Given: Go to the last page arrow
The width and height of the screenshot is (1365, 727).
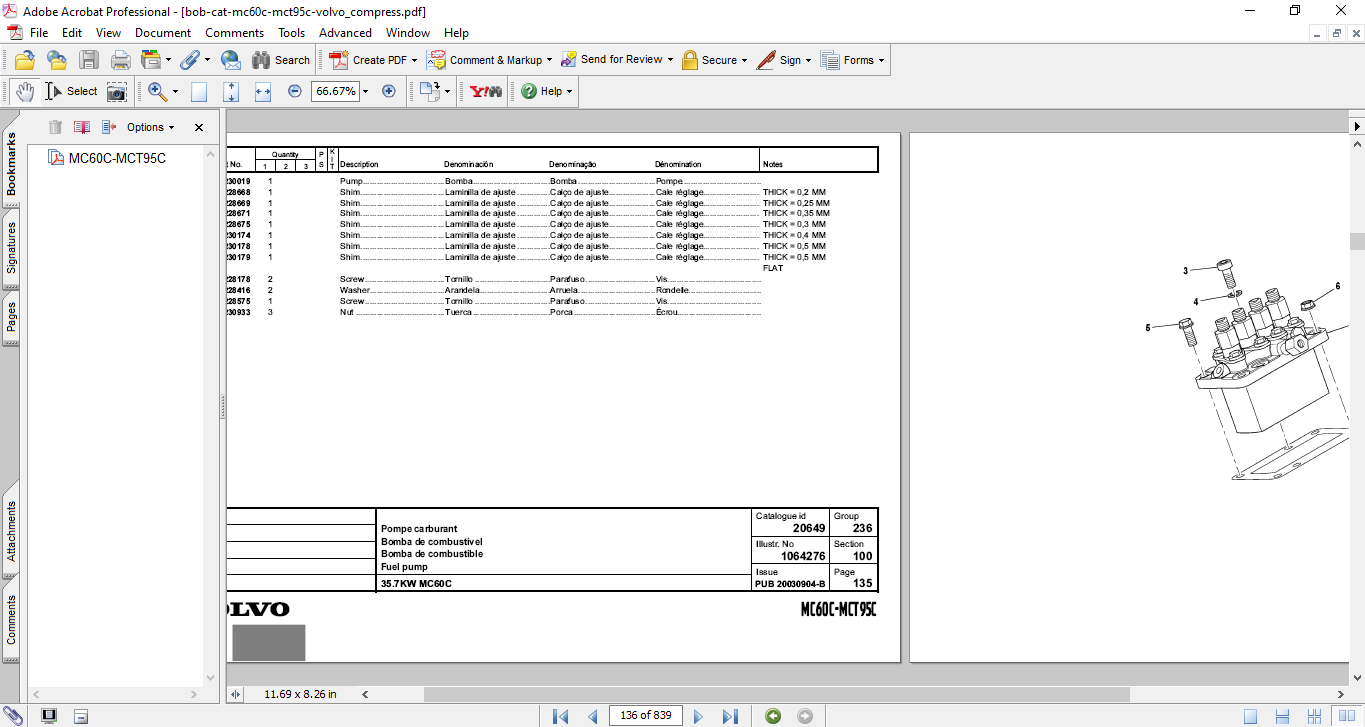Looking at the screenshot, I should pos(730,716).
